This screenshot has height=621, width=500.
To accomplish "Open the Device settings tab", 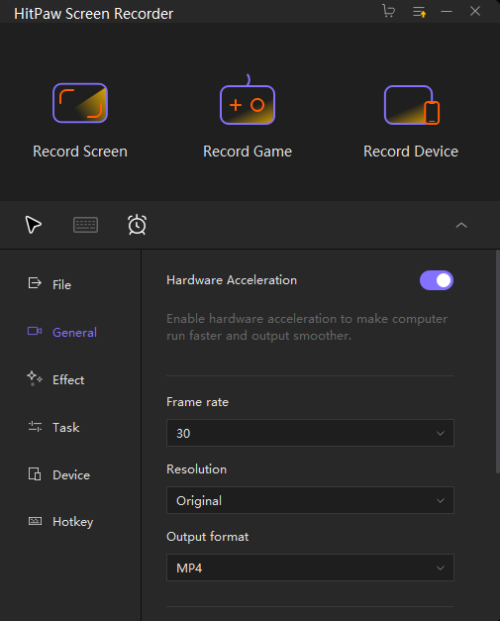I will click(59, 474).
